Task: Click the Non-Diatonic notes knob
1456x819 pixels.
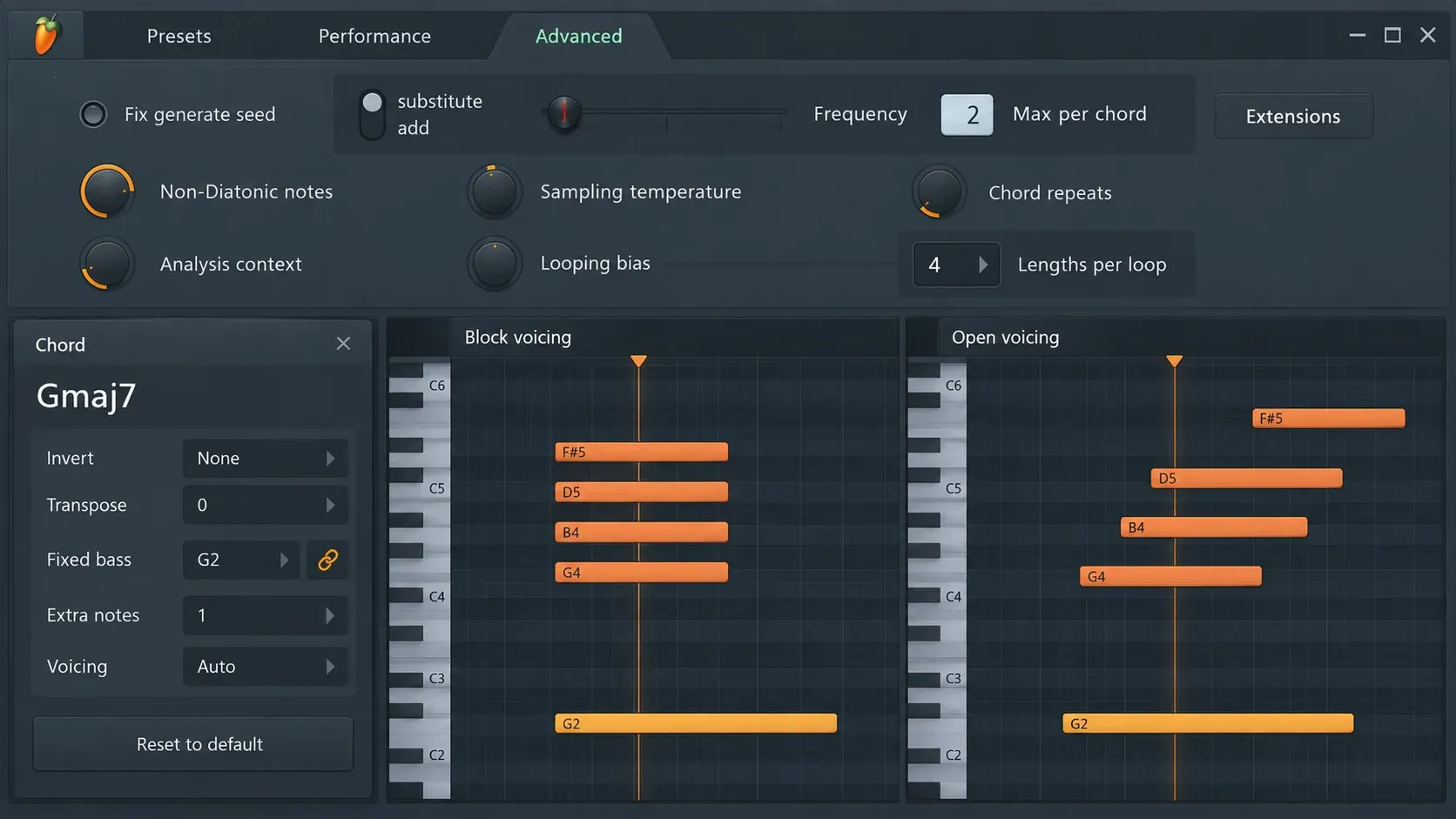Action: [x=107, y=191]
